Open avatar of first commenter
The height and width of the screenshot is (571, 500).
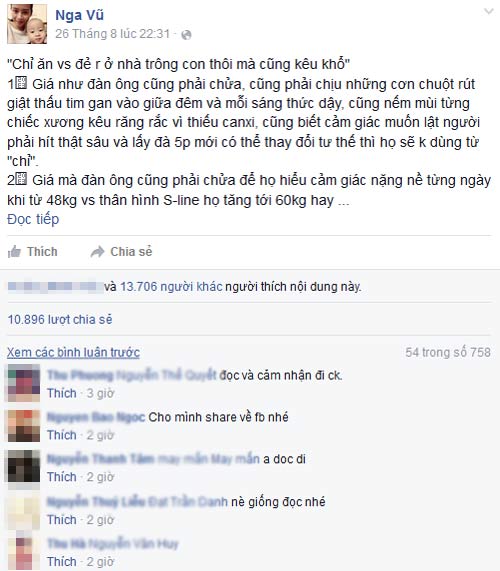click(24, 382)
